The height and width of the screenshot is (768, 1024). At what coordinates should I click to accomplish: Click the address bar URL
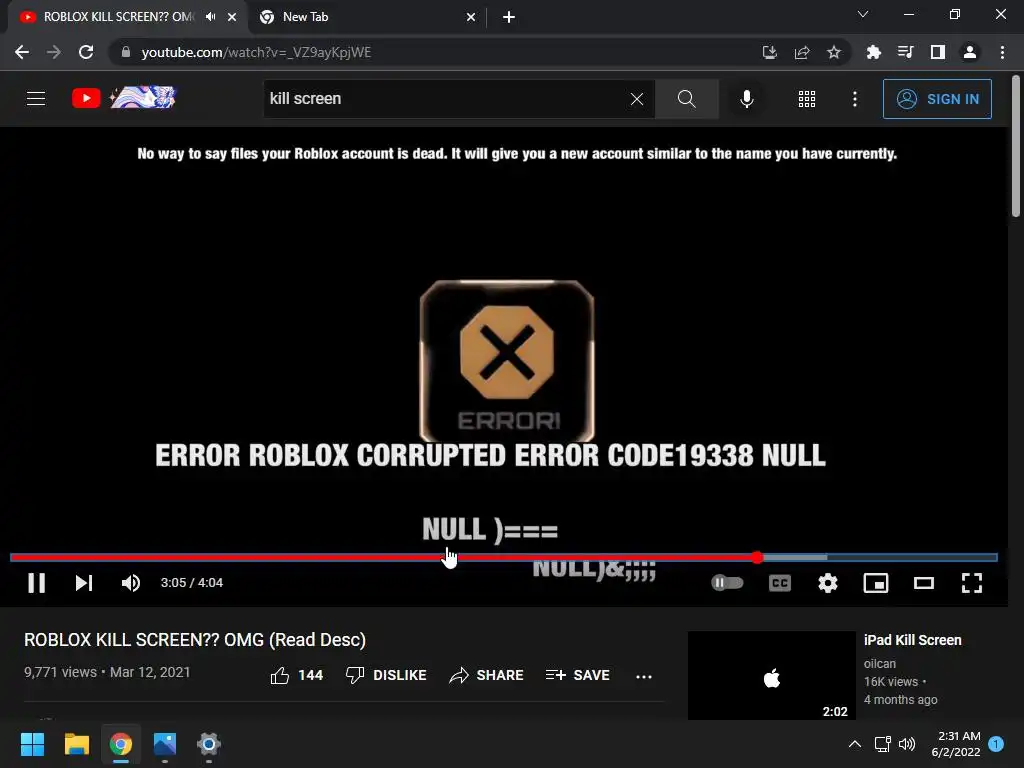[x=256, y=52]
